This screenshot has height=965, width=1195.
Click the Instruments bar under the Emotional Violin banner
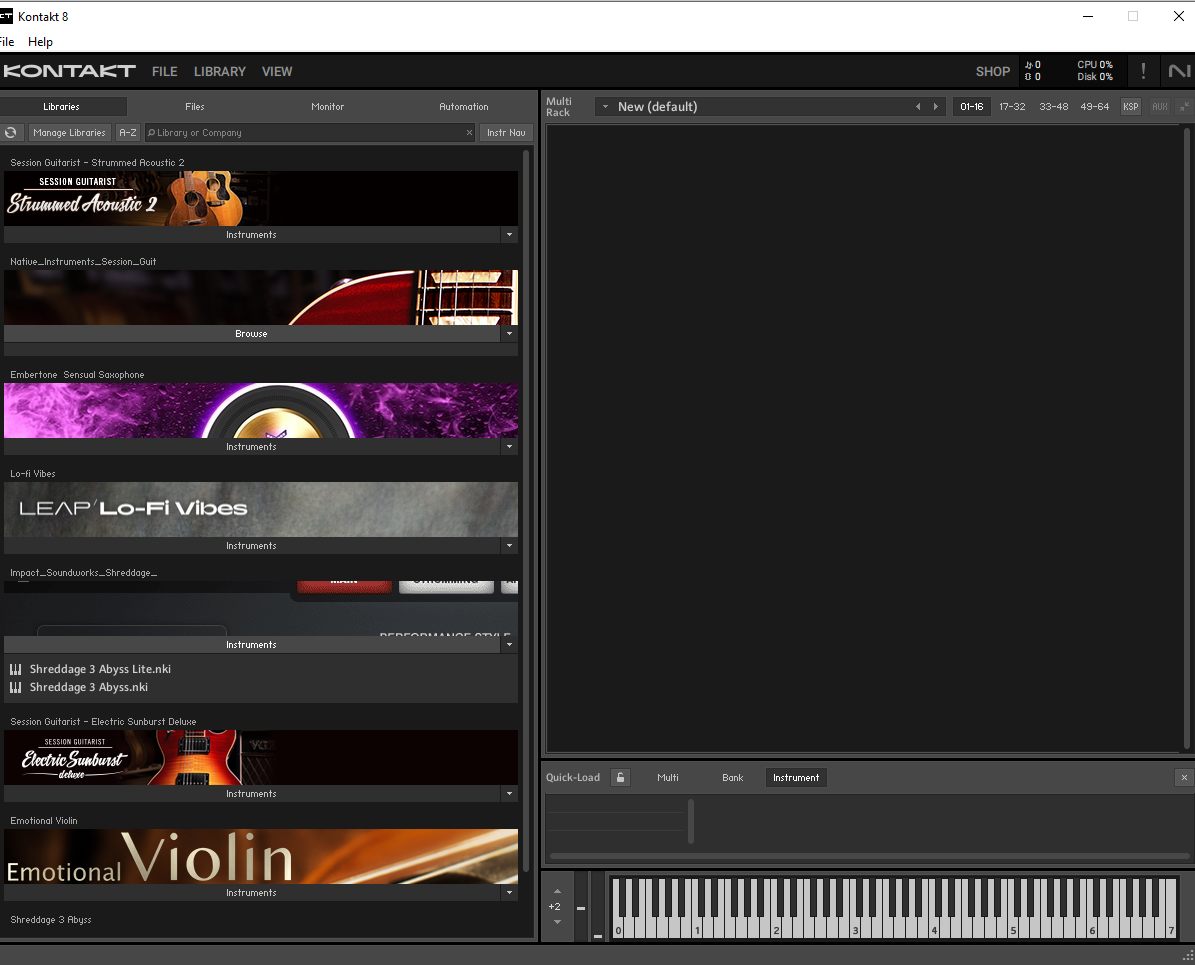coord(251,893)
